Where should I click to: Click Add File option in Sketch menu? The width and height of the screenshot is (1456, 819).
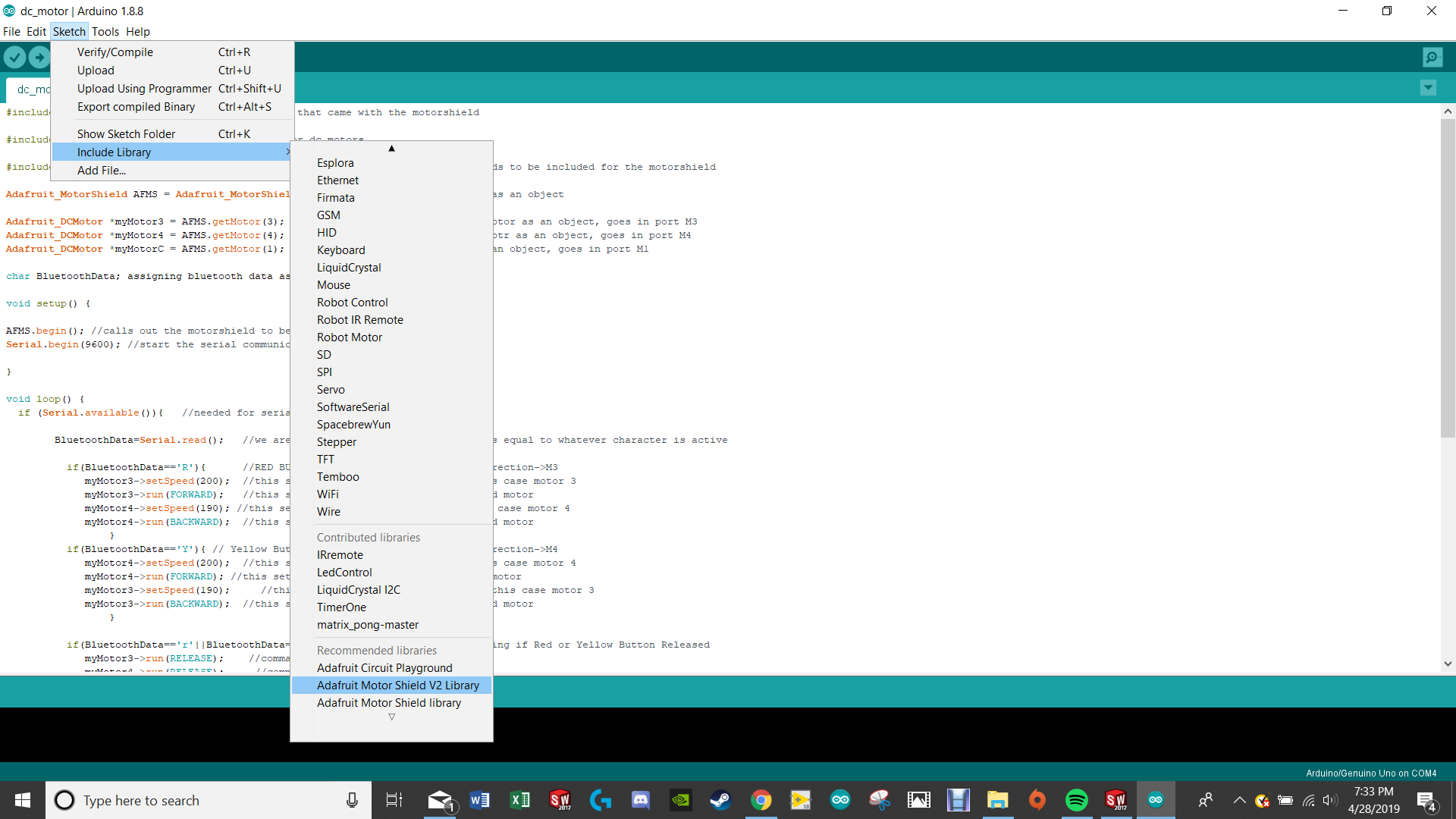100,170
